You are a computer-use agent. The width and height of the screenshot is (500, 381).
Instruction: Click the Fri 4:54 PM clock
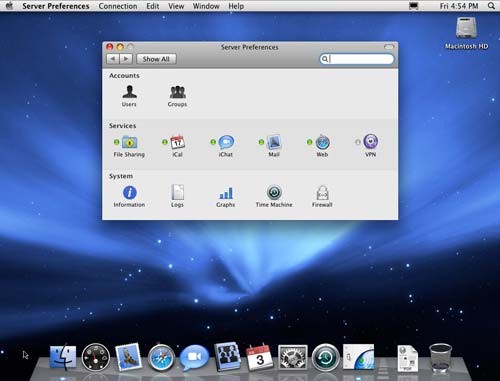[459, 6]
